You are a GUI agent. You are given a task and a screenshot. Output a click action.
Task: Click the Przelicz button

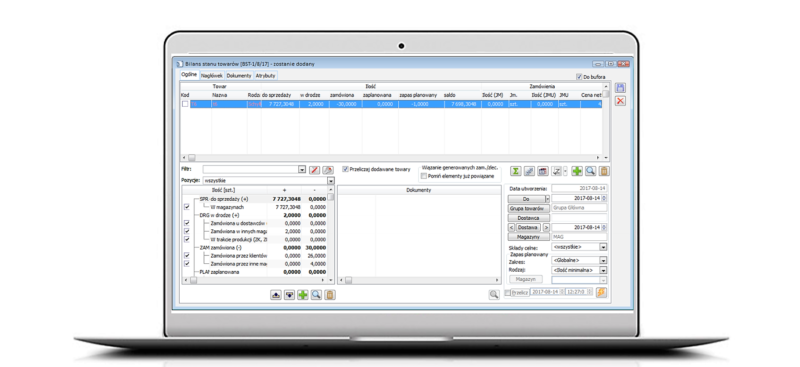click(519, 292)
